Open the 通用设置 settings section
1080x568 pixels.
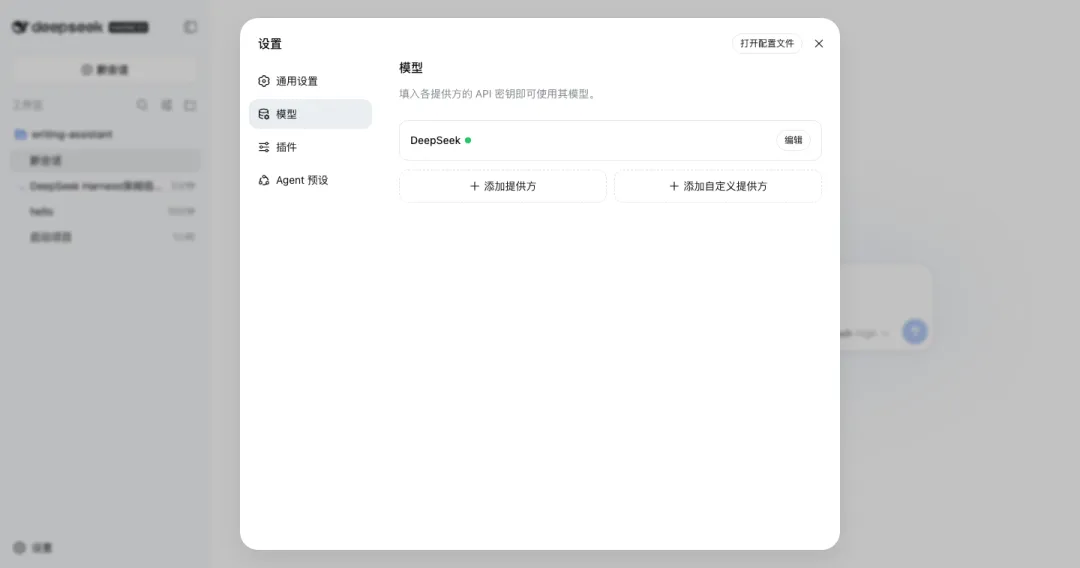coord(310,81)
